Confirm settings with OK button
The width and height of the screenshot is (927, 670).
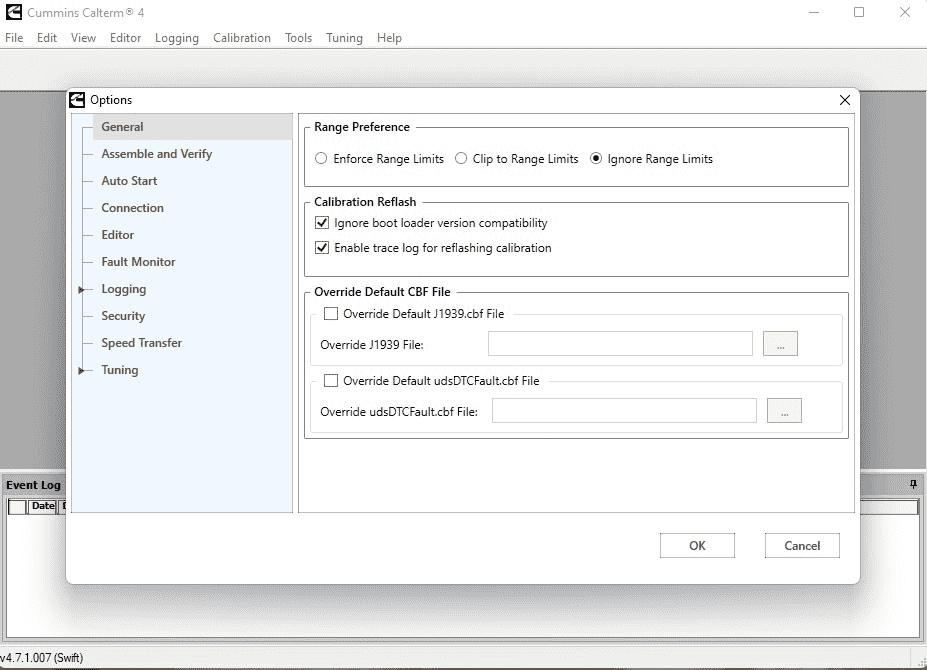pos(697,545)
